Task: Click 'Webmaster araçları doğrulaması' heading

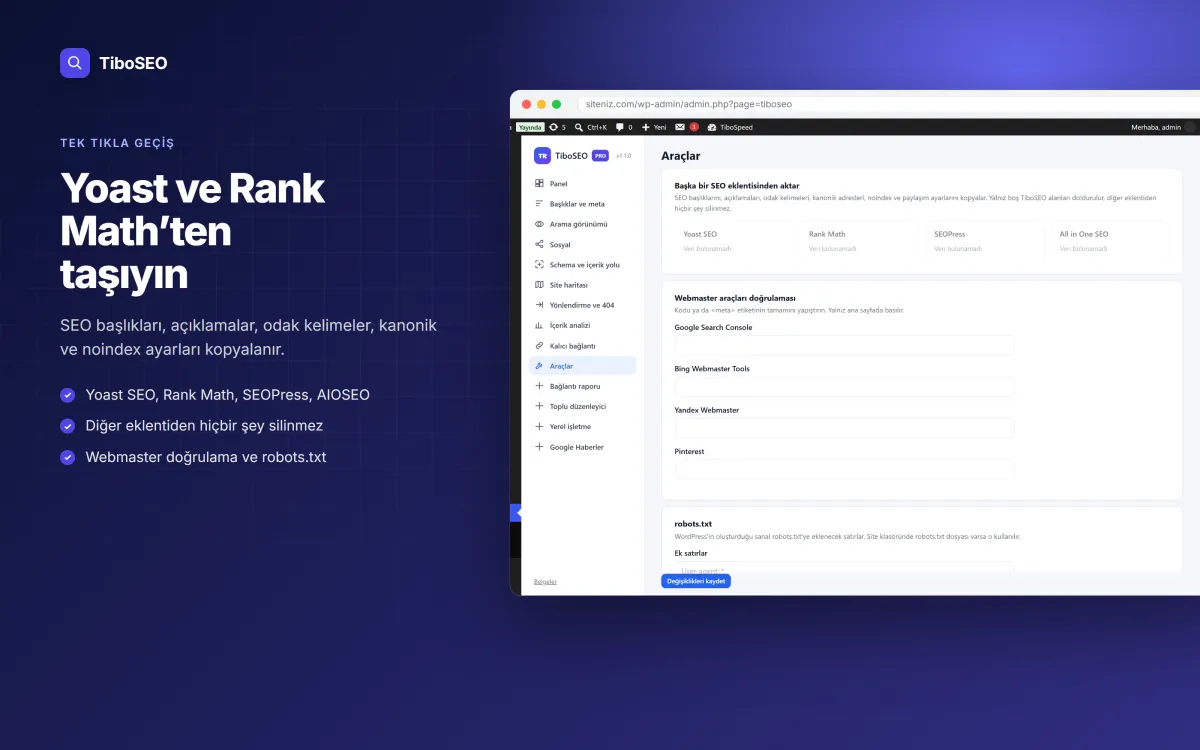Action: [x=735, y=298]
